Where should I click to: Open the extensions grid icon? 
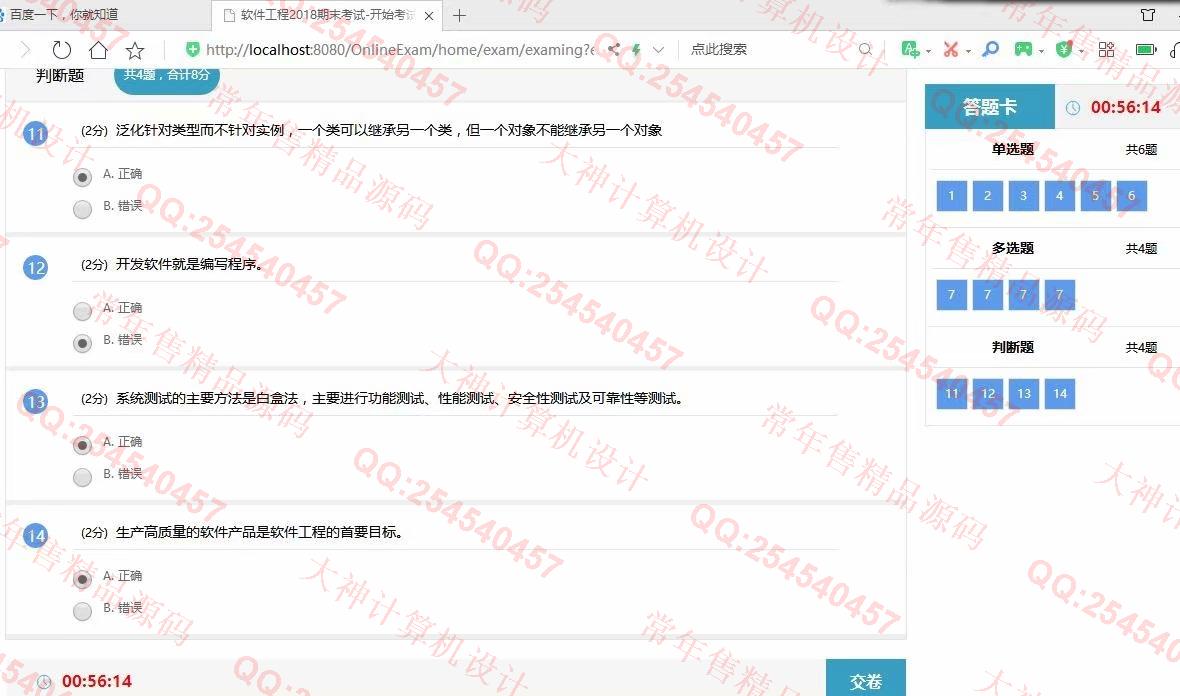(1106, 50)
